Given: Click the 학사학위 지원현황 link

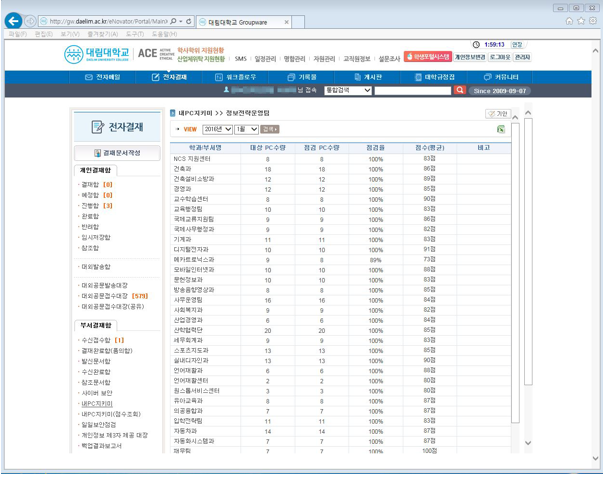Looking at the screenshot, I should (201, 50).
